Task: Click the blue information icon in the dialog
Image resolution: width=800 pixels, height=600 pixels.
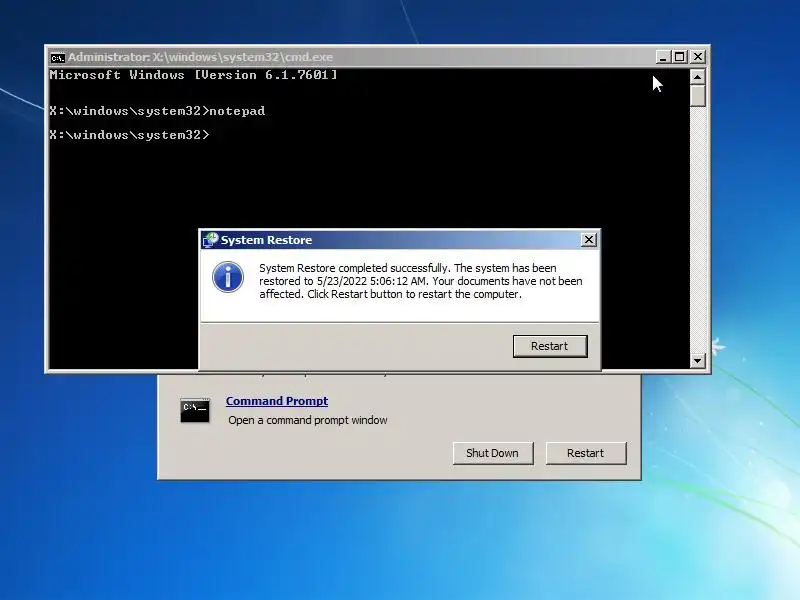Action: coord(228,277)
